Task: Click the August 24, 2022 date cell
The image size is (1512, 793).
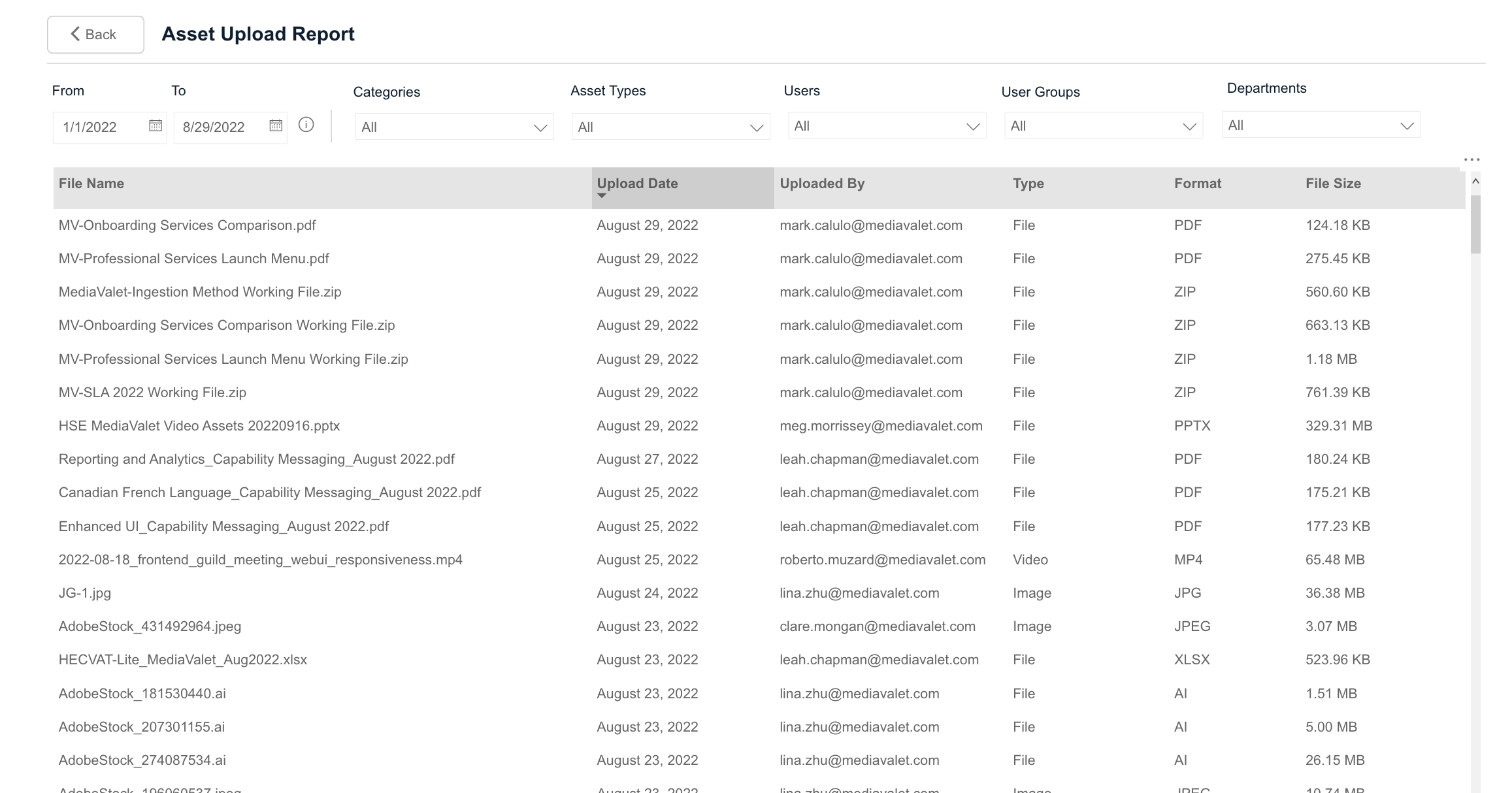Action: (x=648, y=593)
